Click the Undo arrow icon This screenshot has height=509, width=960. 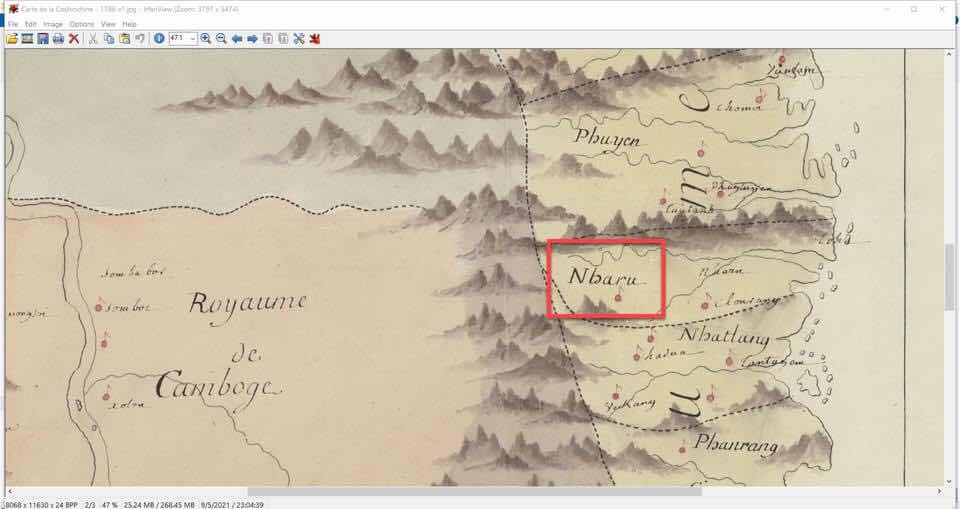[140, 39]
